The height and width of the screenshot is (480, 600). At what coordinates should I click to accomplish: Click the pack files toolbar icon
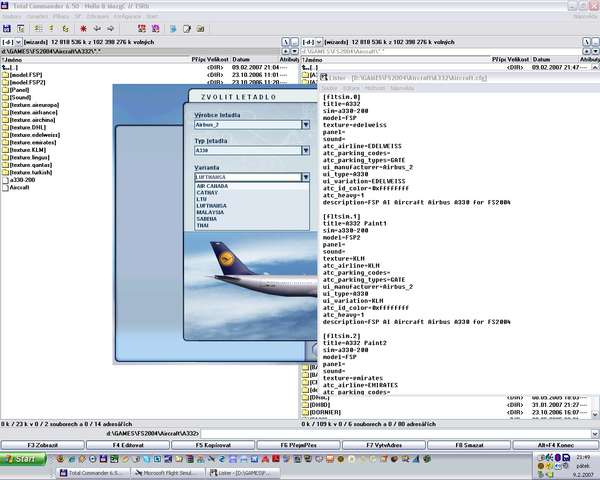142,29
